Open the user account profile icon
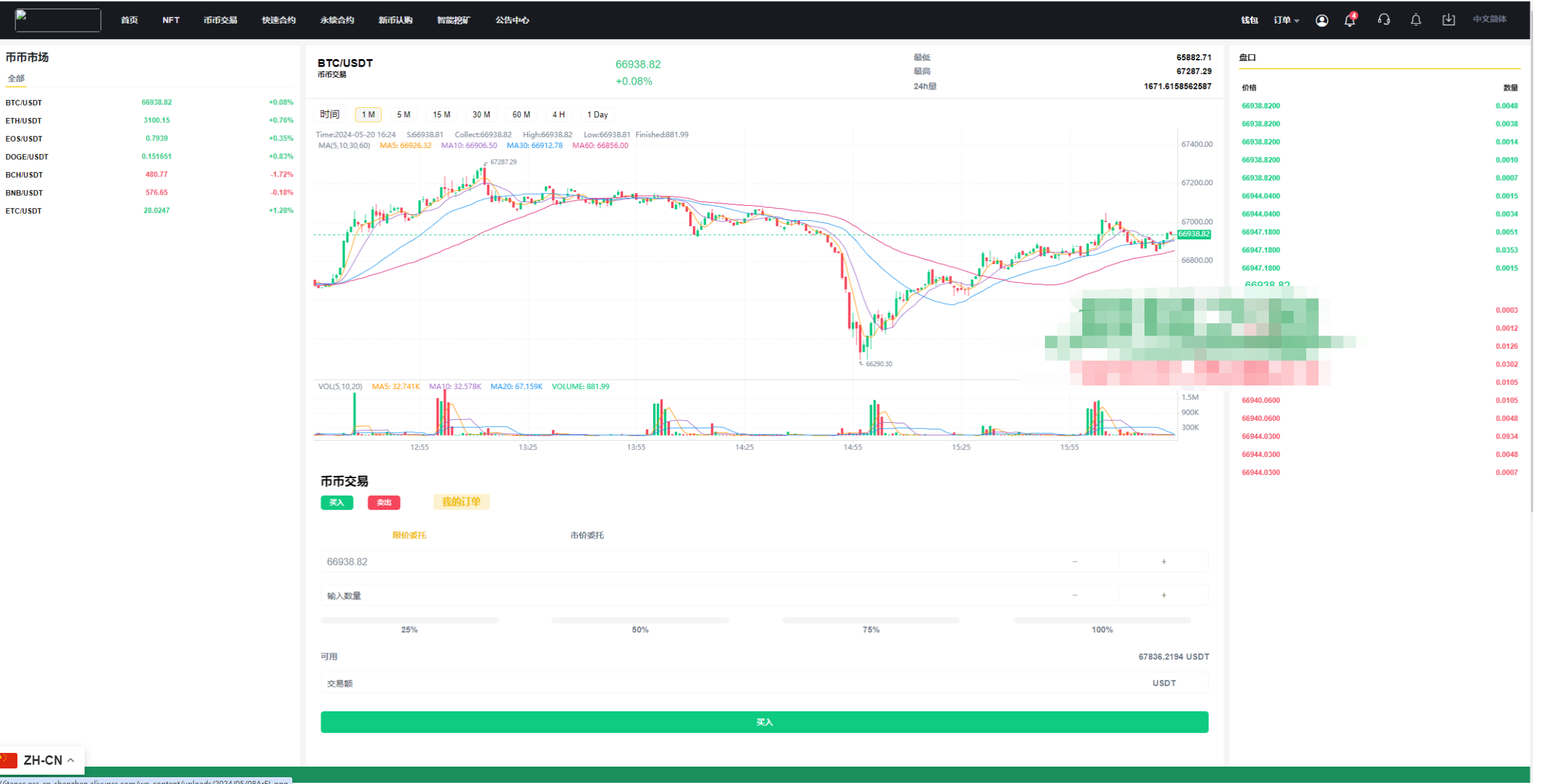The width and height of the screenshot is (1545, 784). 1322,21
